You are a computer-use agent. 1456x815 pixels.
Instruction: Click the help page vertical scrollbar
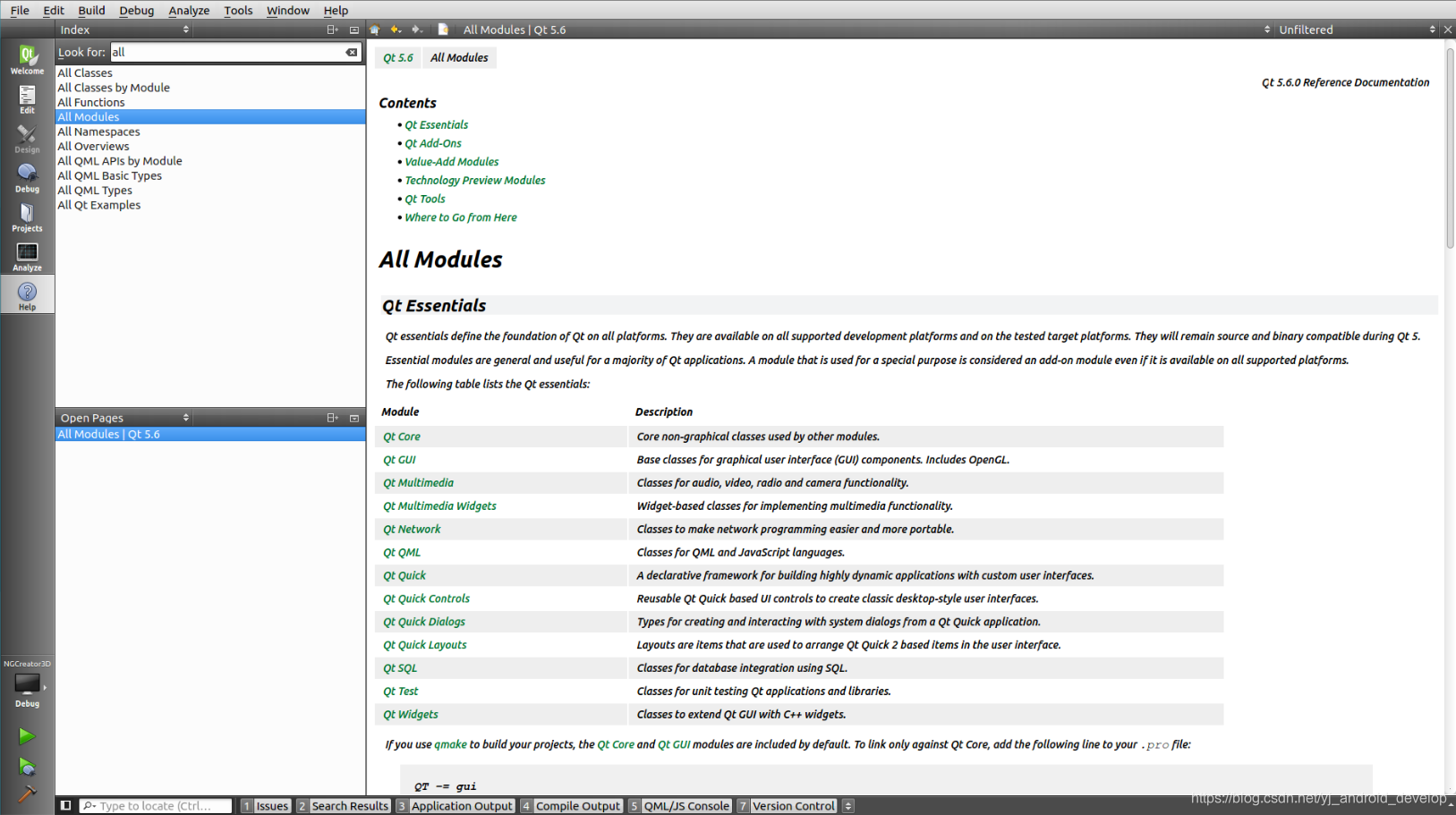[x=1450, y=149]
